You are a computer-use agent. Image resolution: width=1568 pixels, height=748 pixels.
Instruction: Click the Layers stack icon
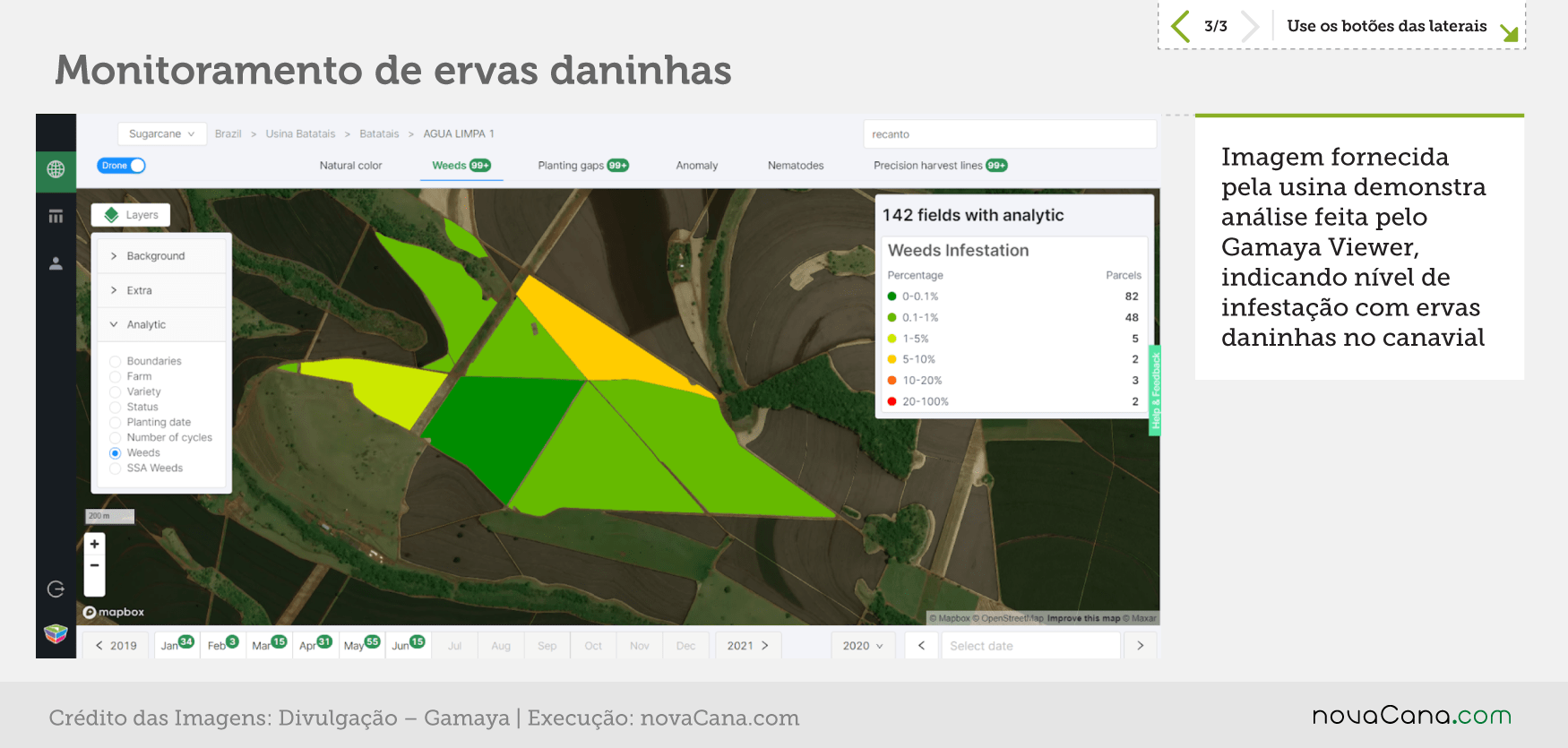111,215
